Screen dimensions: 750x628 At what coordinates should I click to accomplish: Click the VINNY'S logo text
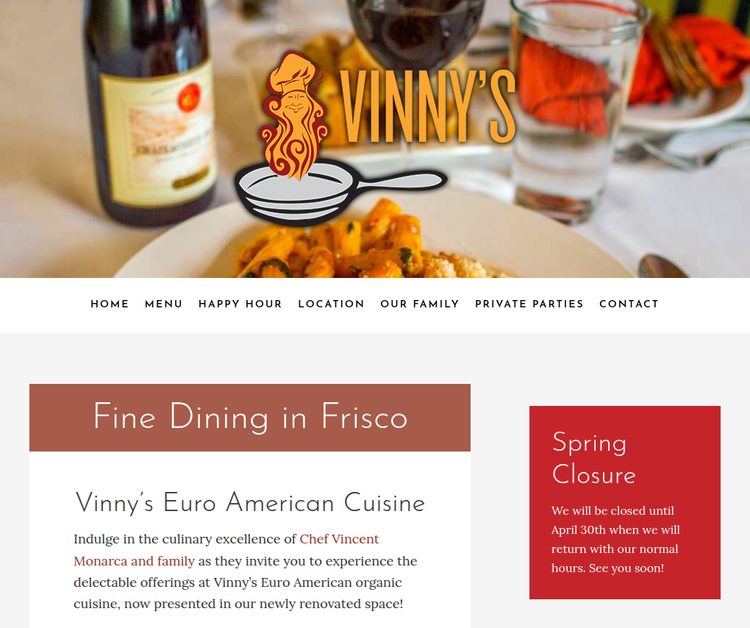click(429, 106)
